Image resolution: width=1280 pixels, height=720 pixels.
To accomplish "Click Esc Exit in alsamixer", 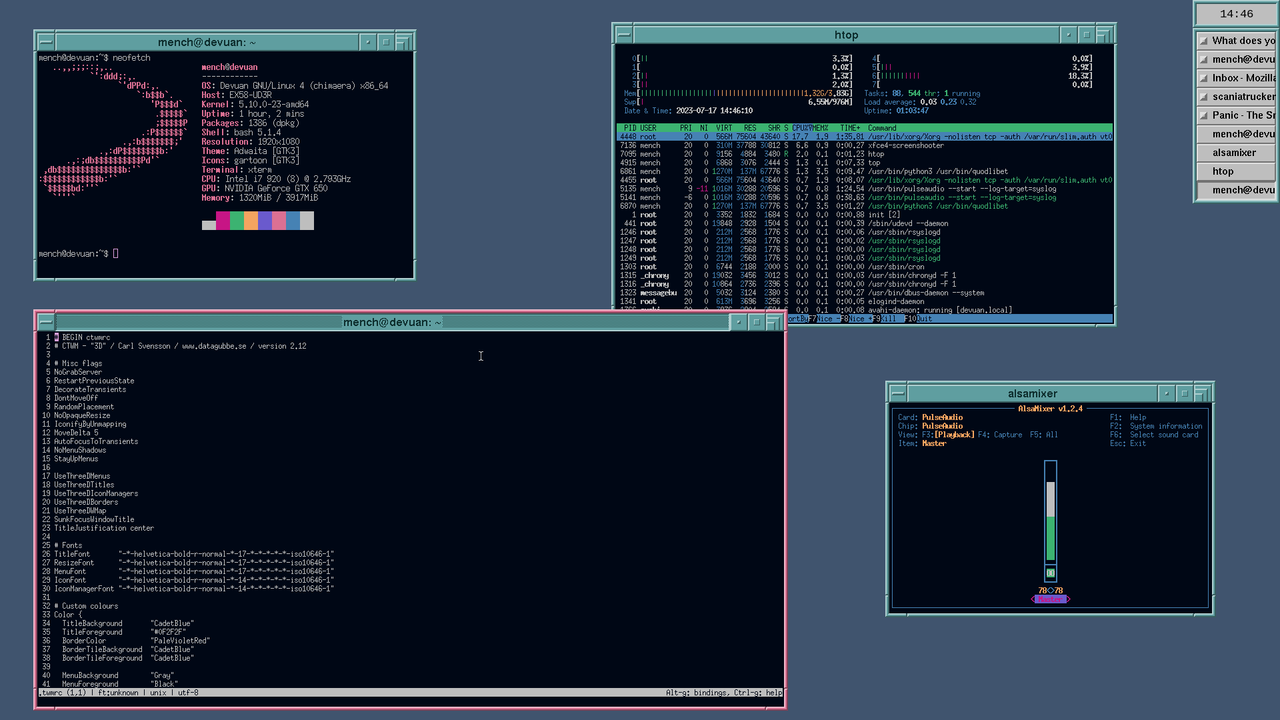I will (x=1128, y=443).
